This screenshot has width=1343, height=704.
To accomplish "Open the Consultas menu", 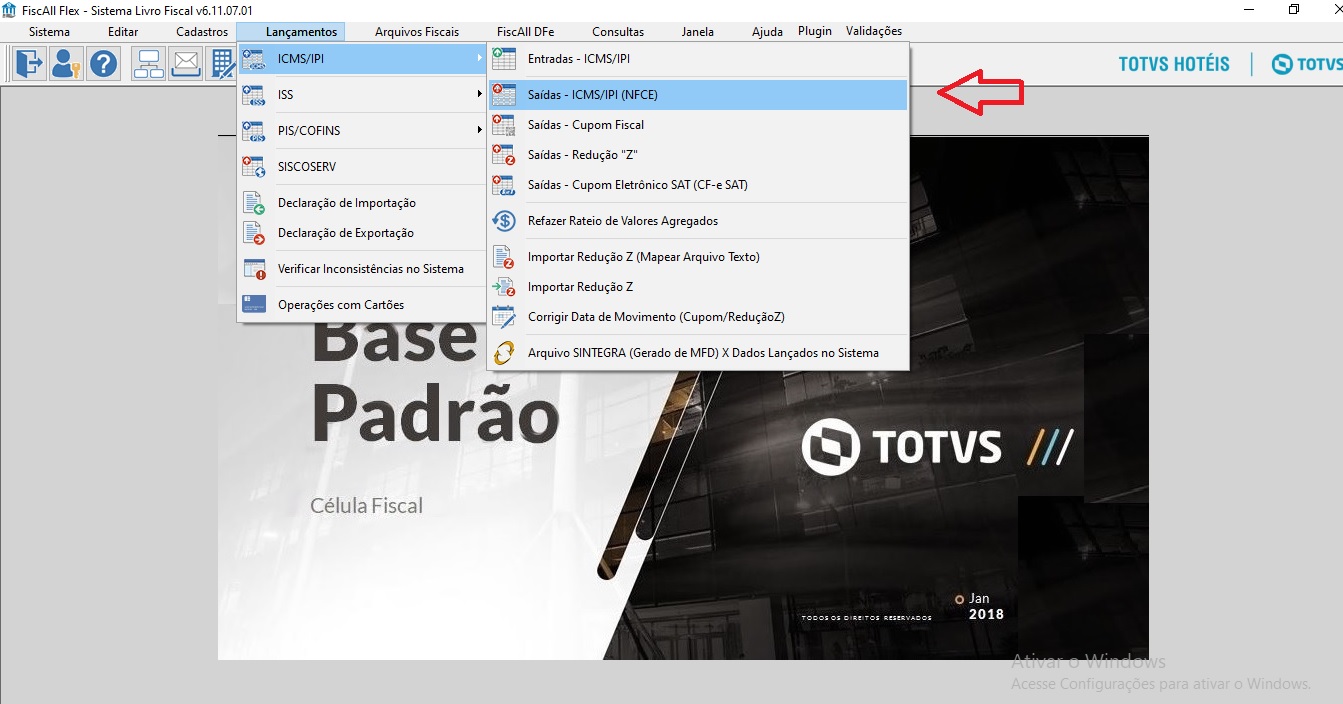I will pos(618,32).
